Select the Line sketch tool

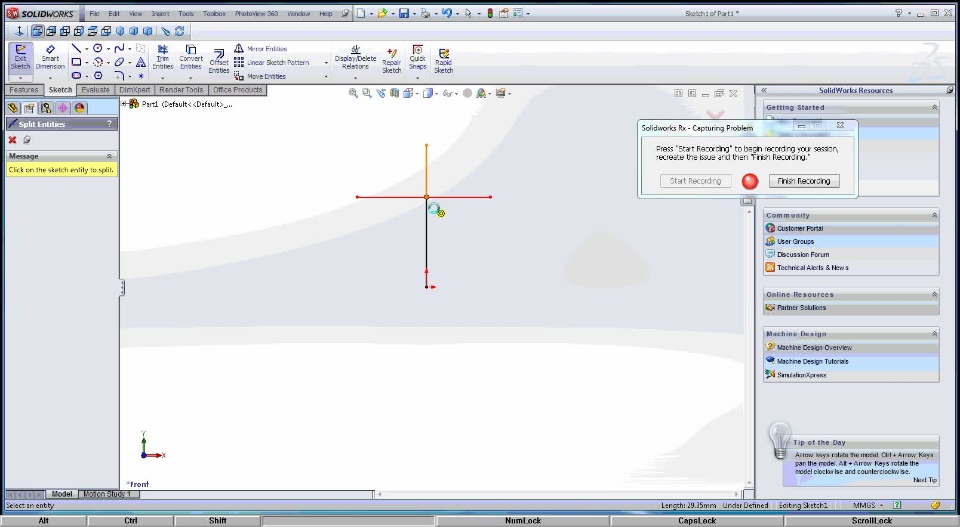[x=76, y=48]
